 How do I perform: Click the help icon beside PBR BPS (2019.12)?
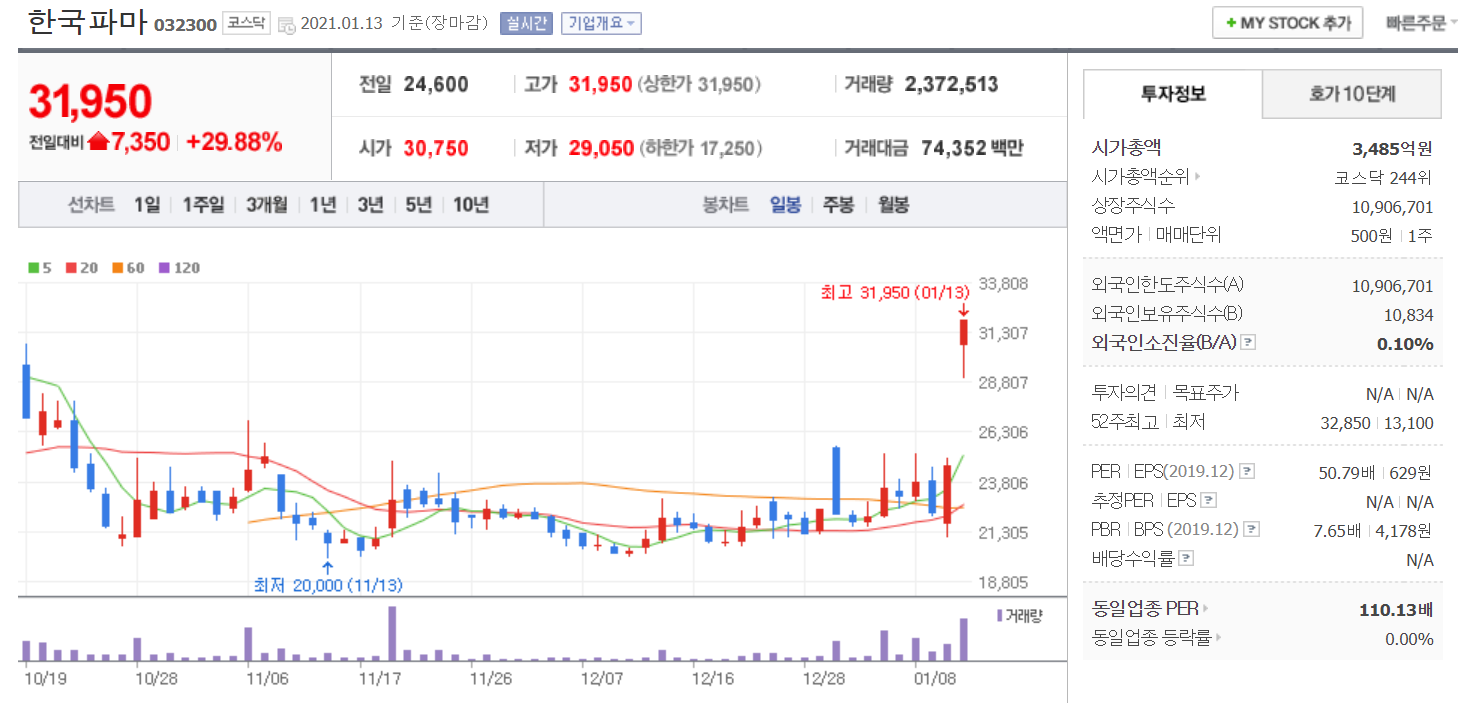tap(1251, 530)
